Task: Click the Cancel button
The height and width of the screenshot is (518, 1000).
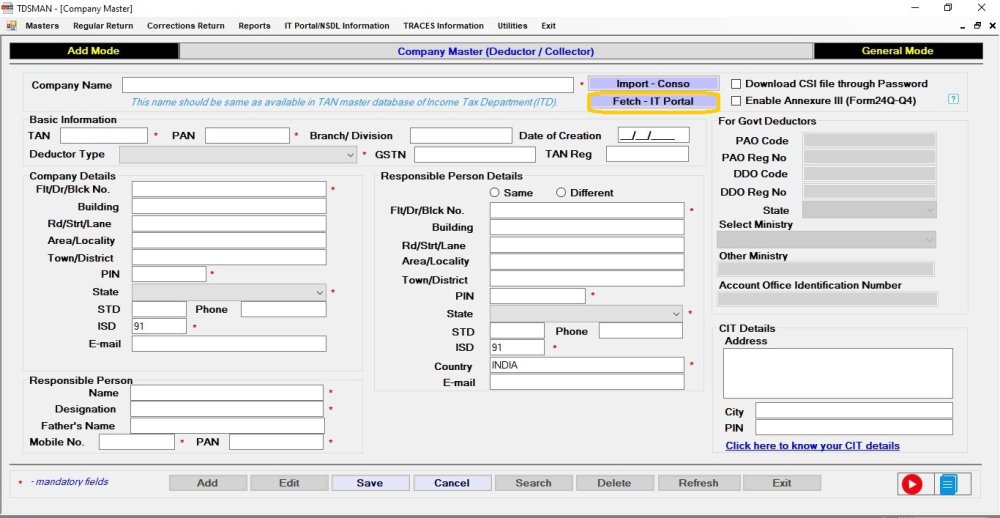Action: pyautogui.click(x=452, y=483)
